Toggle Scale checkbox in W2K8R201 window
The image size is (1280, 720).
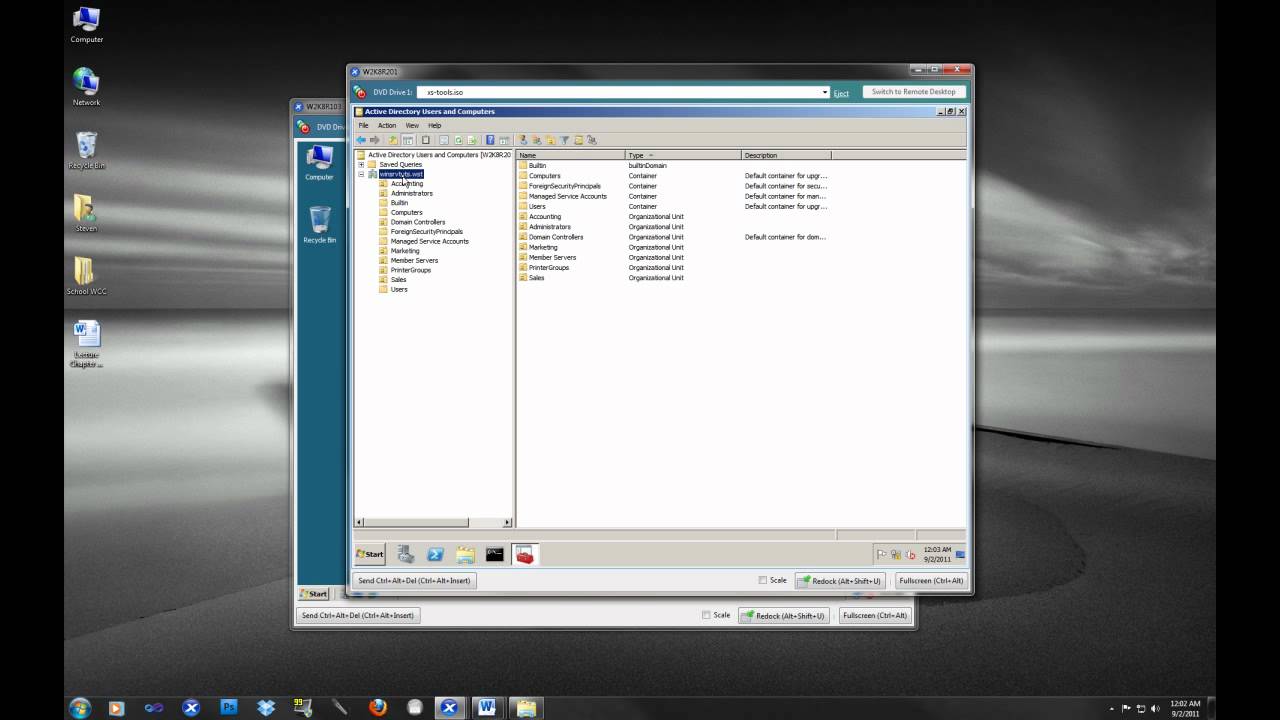pos(763,580)
